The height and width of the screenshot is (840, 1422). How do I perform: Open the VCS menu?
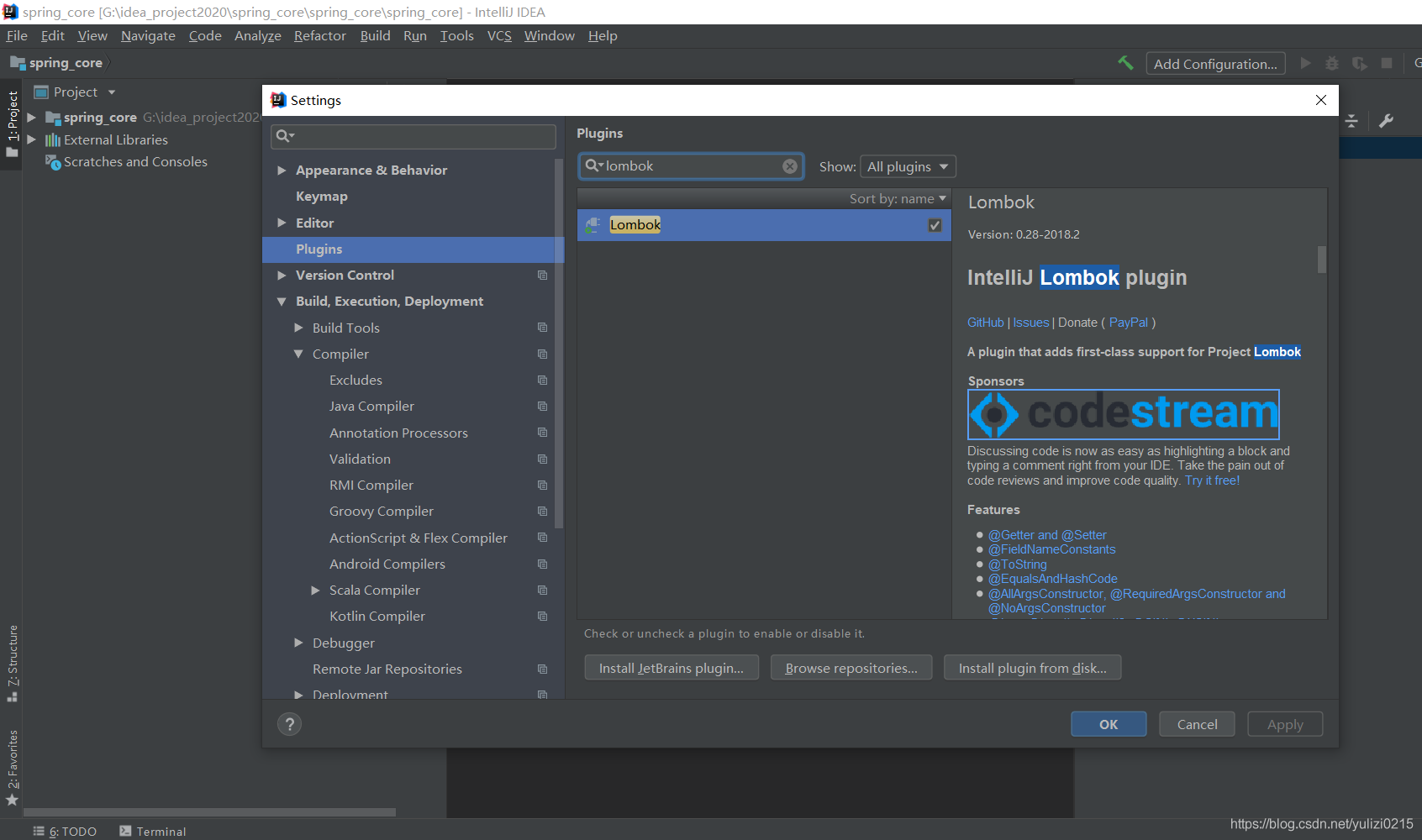[499, 36]
